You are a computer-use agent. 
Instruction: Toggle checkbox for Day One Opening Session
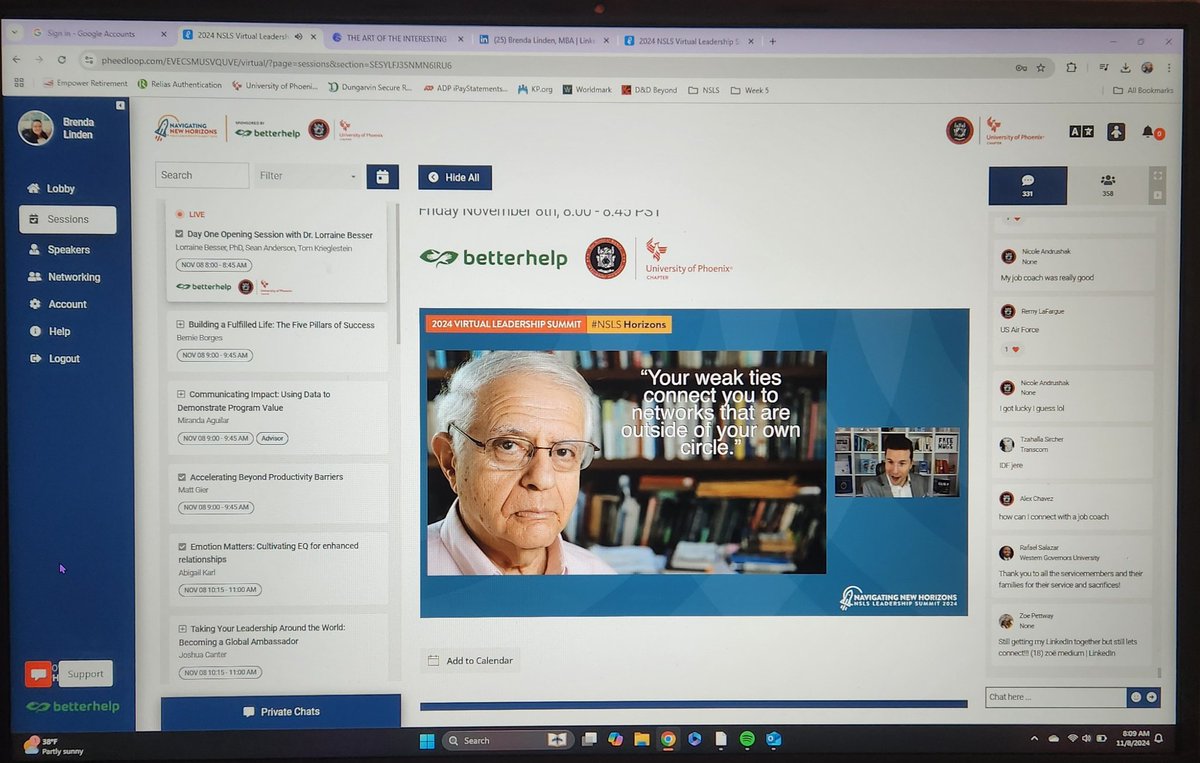pyautogui.click(x=179, y=234)
